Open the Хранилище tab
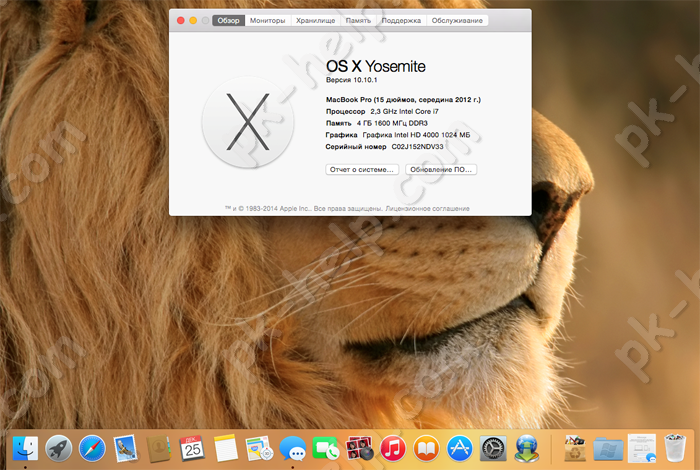The height and width of the screenshot is (470, 700). coord(316,21)
